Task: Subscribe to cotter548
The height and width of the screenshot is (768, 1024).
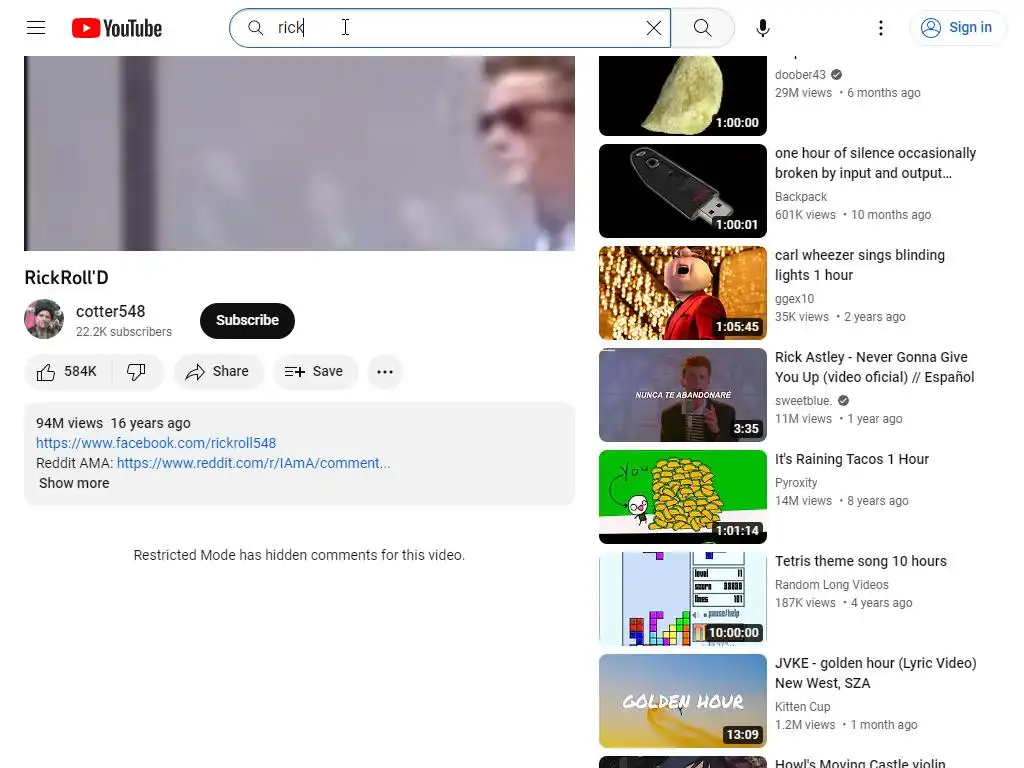Action: point(247,321)
